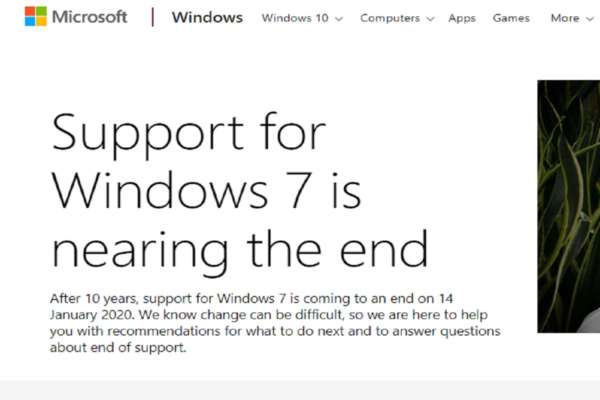
Task: Open the Computers menu
Action: coord(390,18)
